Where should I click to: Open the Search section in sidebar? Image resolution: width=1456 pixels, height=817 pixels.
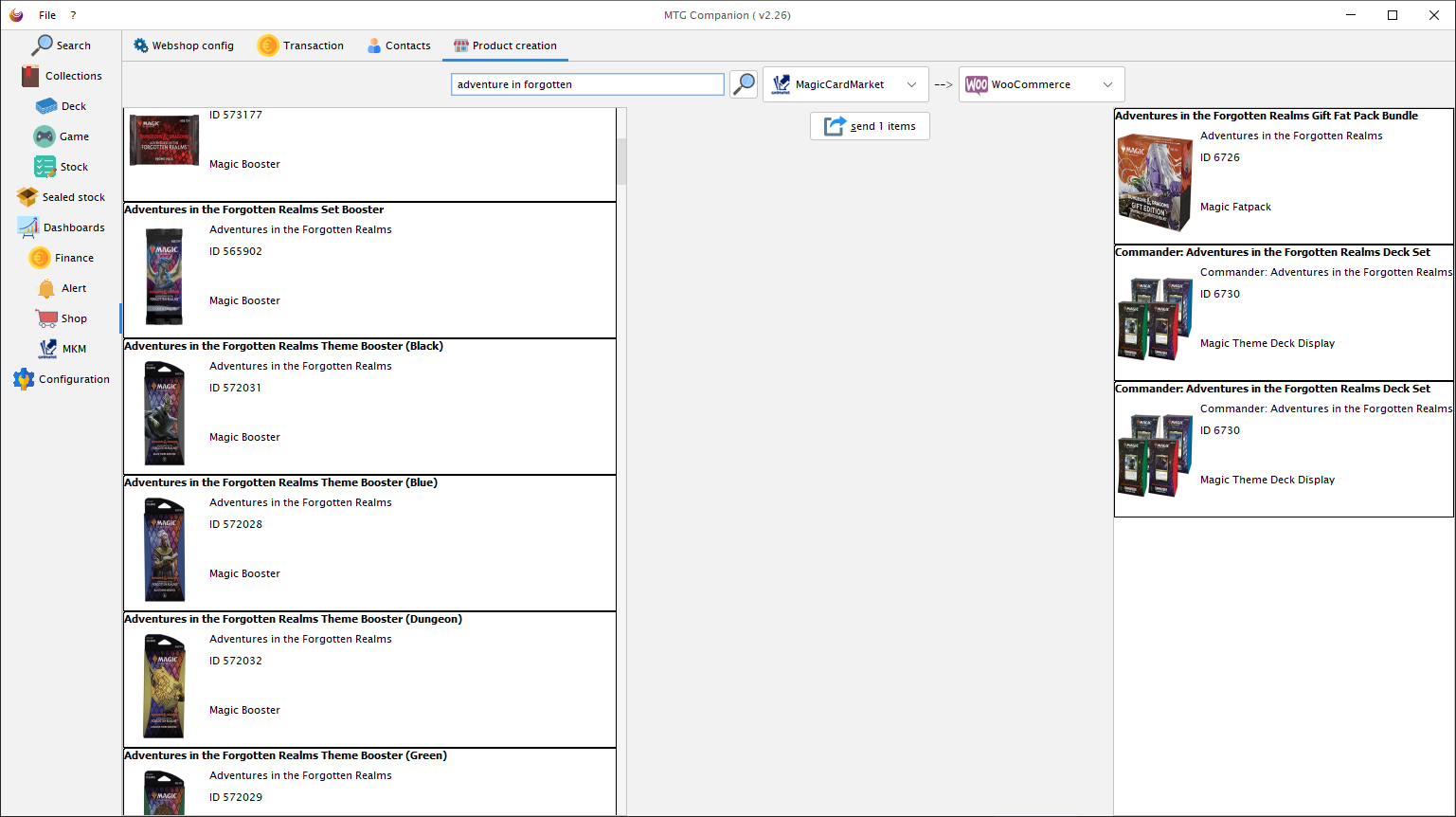(x=61, y=45)
